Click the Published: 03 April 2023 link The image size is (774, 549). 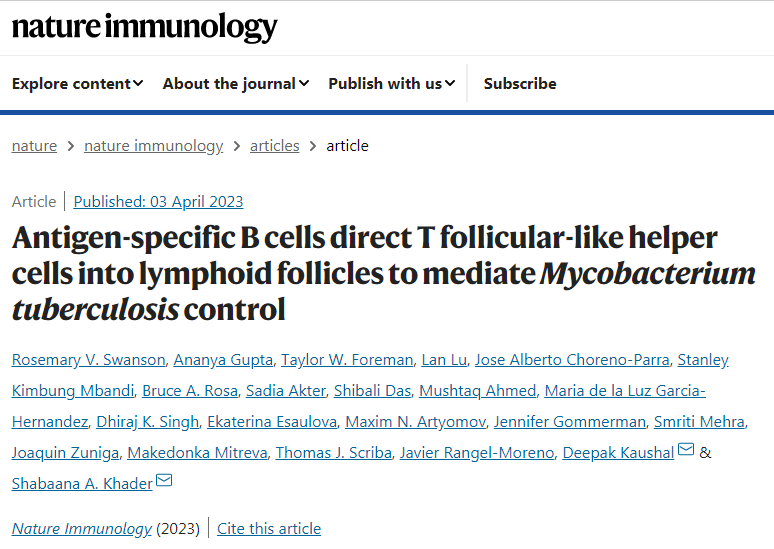[x=158, y=202]
